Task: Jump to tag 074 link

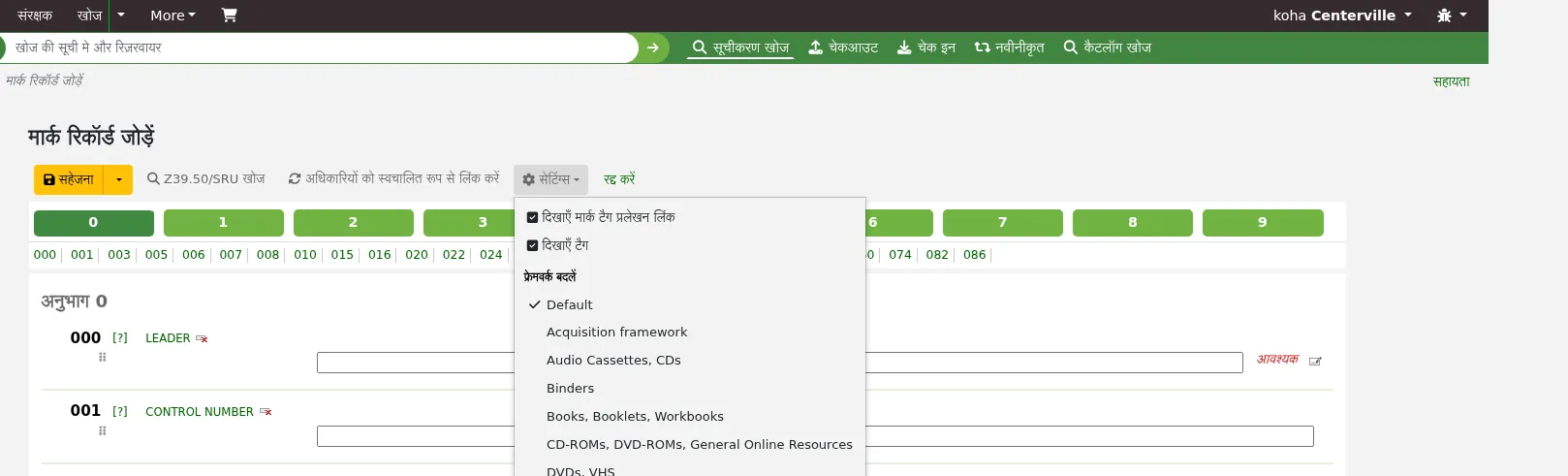Action: tap(900, 255)
